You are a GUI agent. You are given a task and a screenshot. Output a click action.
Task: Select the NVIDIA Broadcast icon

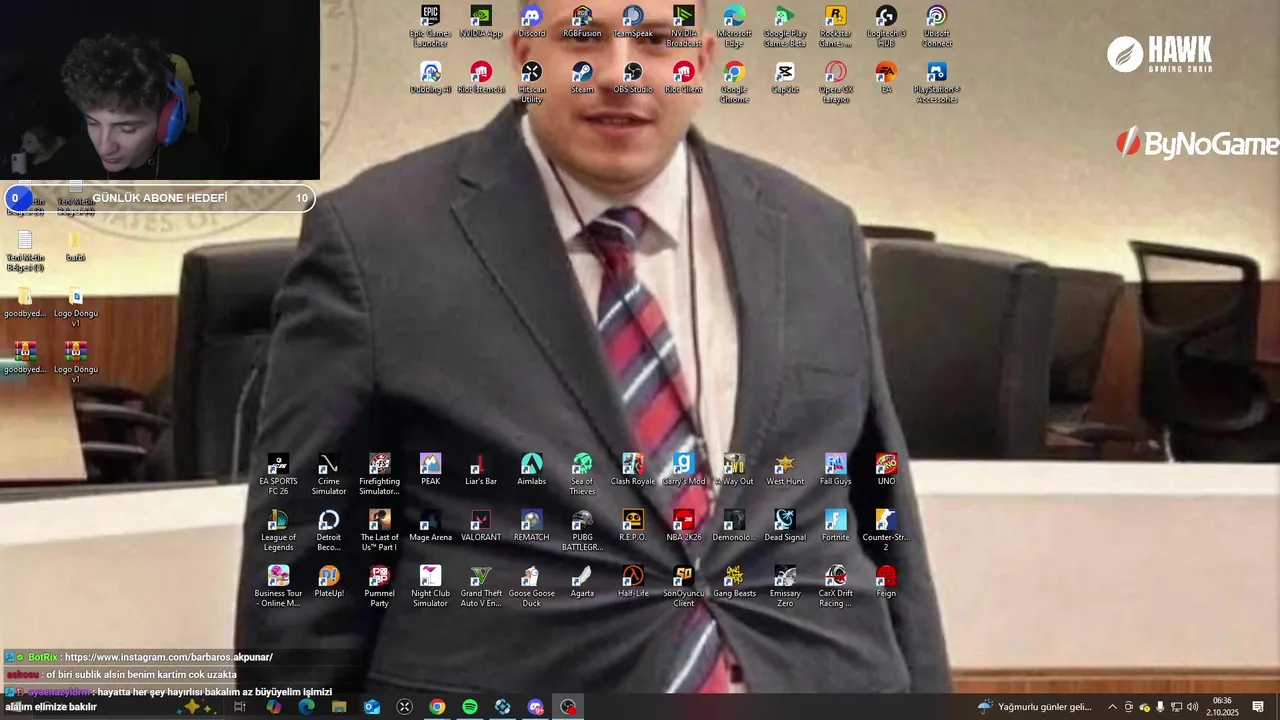click(x=684, y=26)
